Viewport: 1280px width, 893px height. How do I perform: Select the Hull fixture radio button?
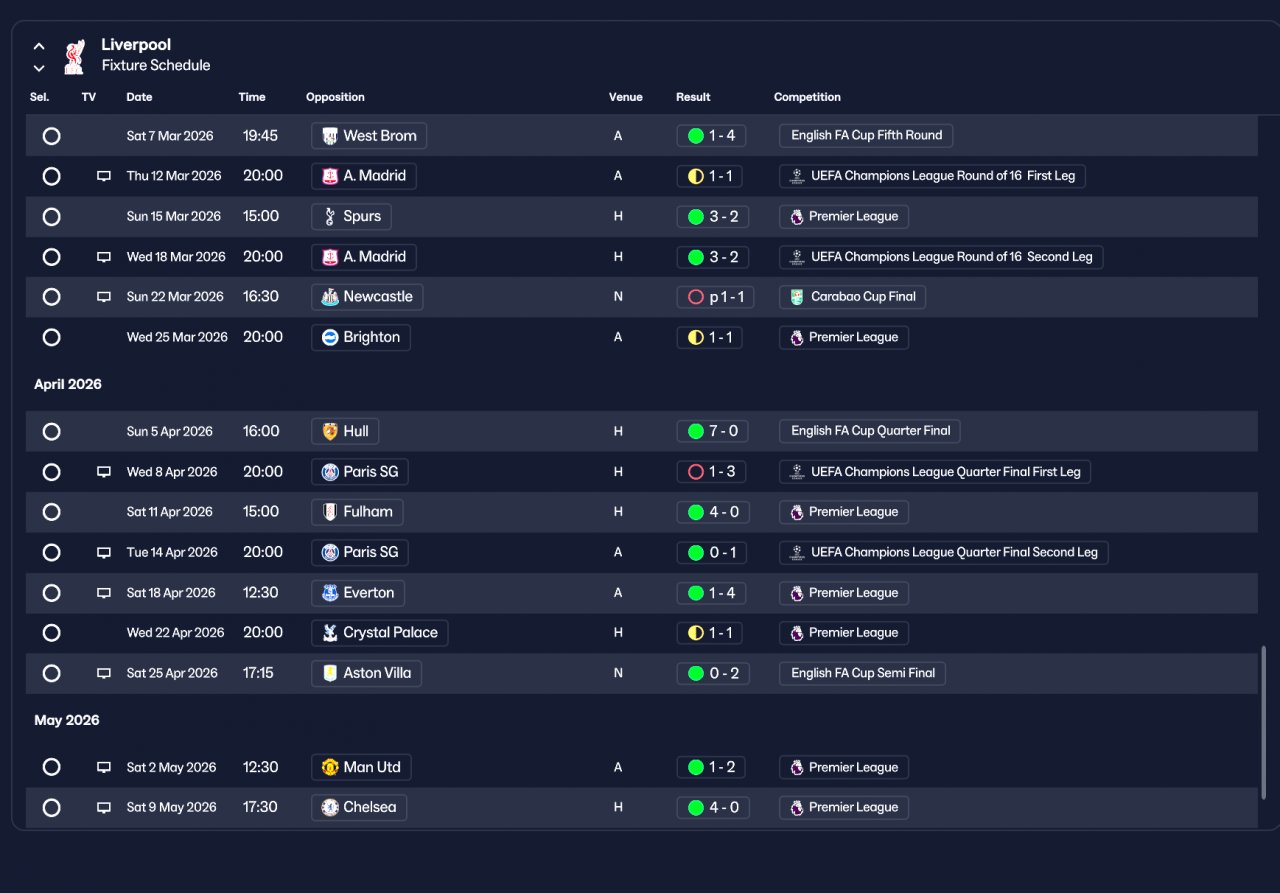pyautogui.click(x=52, y=432)
